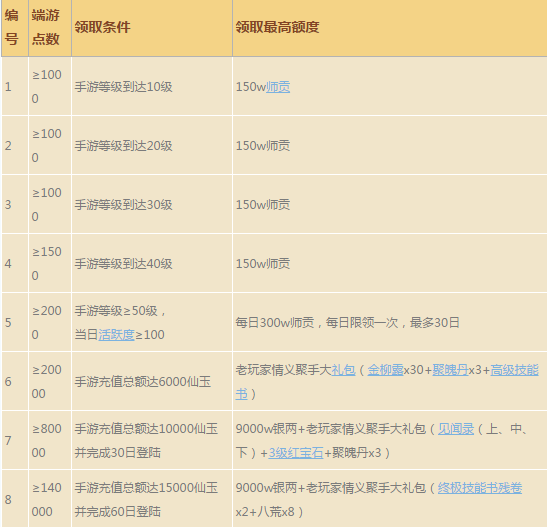Select the 手游充值总额达6000仙玉 cell
This screenshot has width=547, height=527.
coord(152,381)
